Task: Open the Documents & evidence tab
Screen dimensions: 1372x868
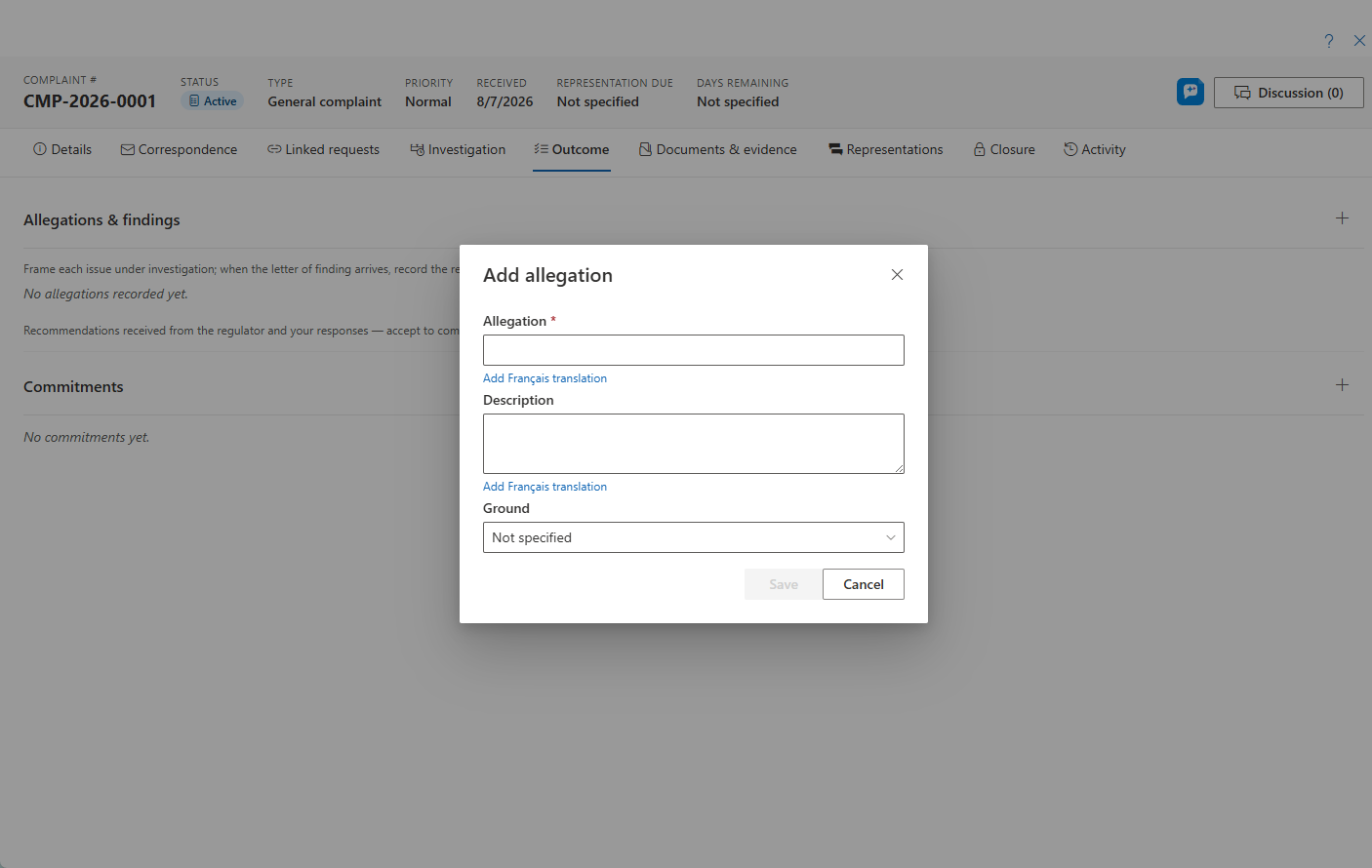Action: (718, 149)
